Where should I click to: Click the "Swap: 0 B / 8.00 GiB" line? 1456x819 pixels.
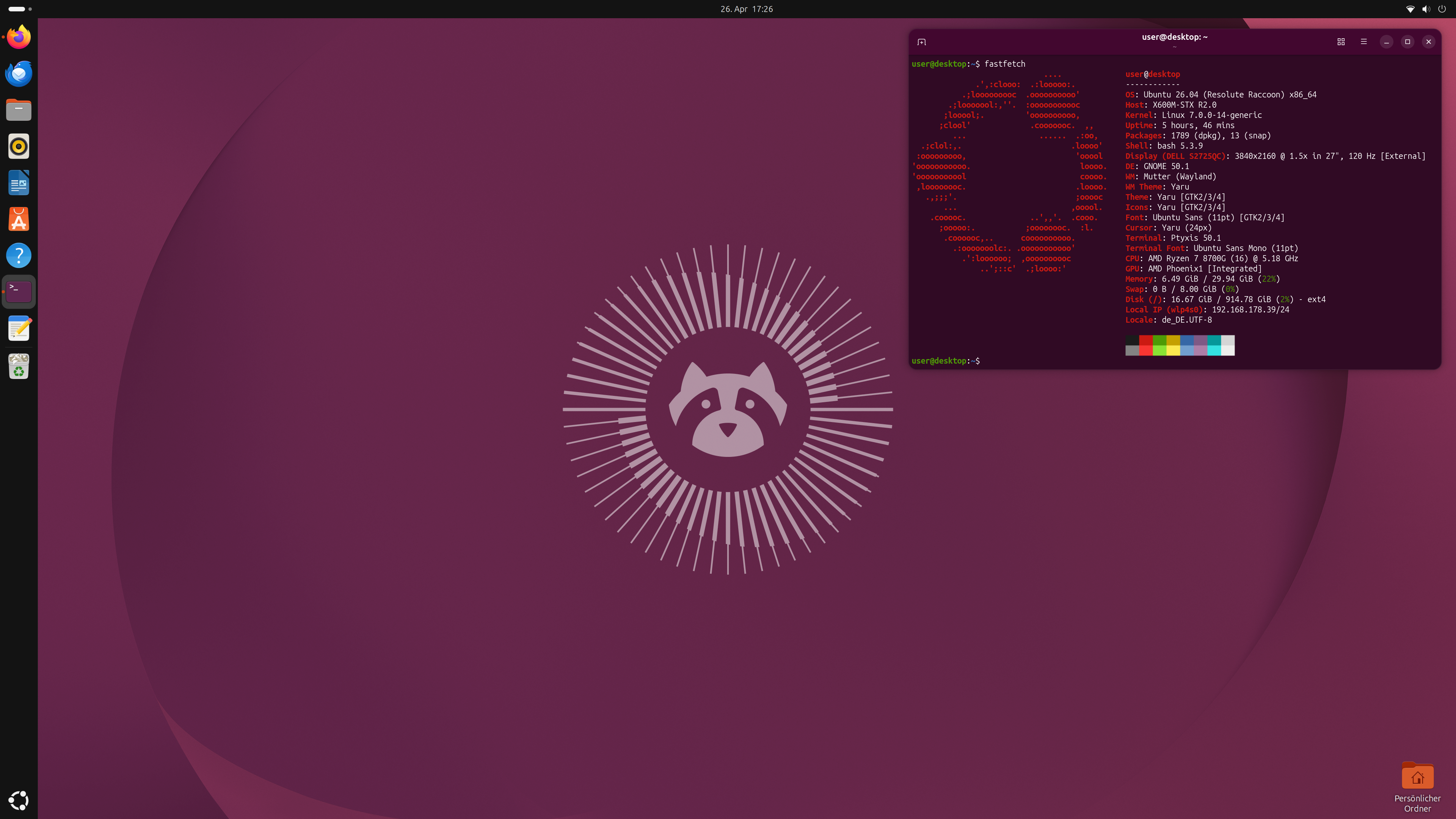pos(1182,289)
